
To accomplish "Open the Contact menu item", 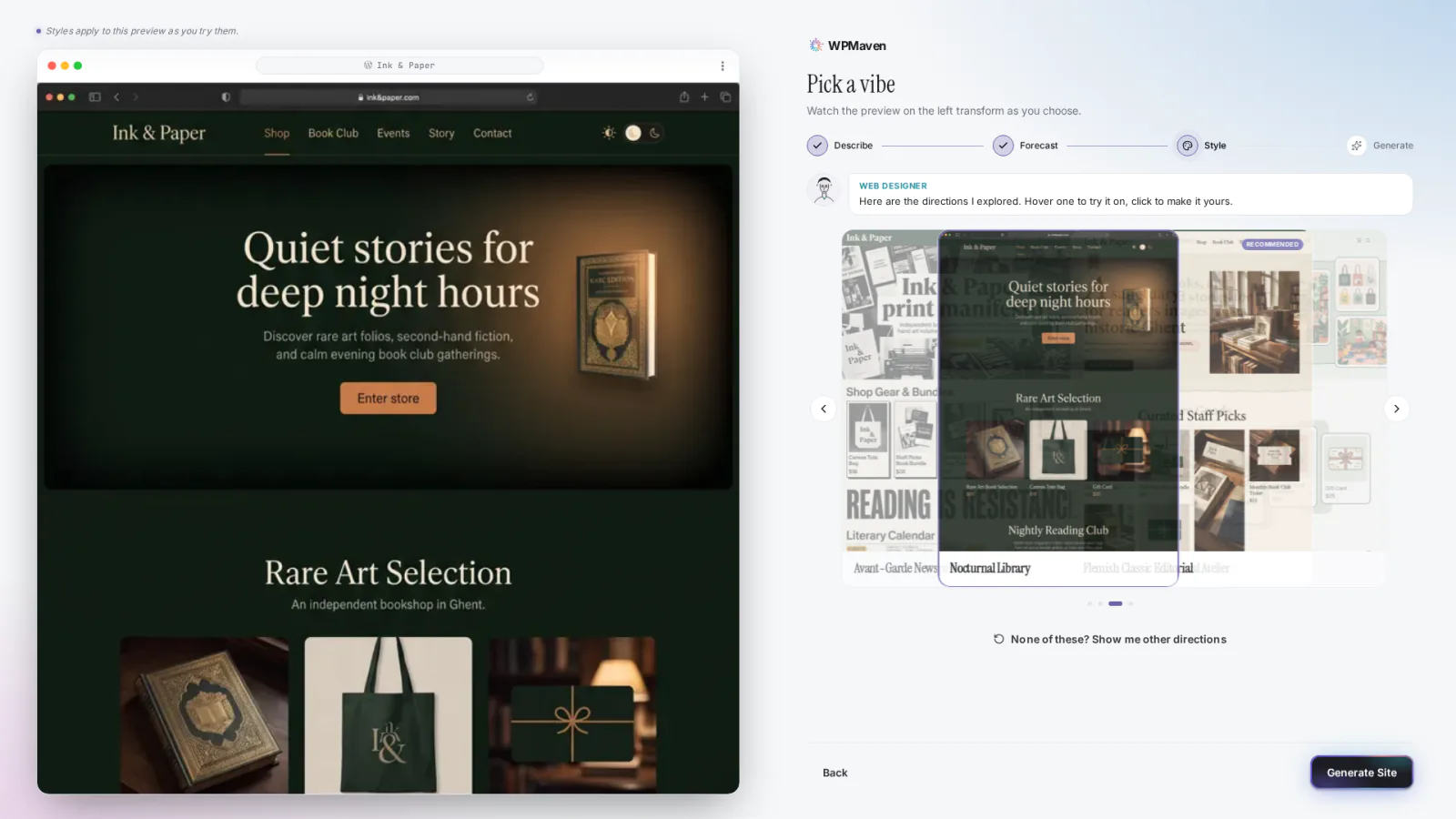I will [492, 133].
